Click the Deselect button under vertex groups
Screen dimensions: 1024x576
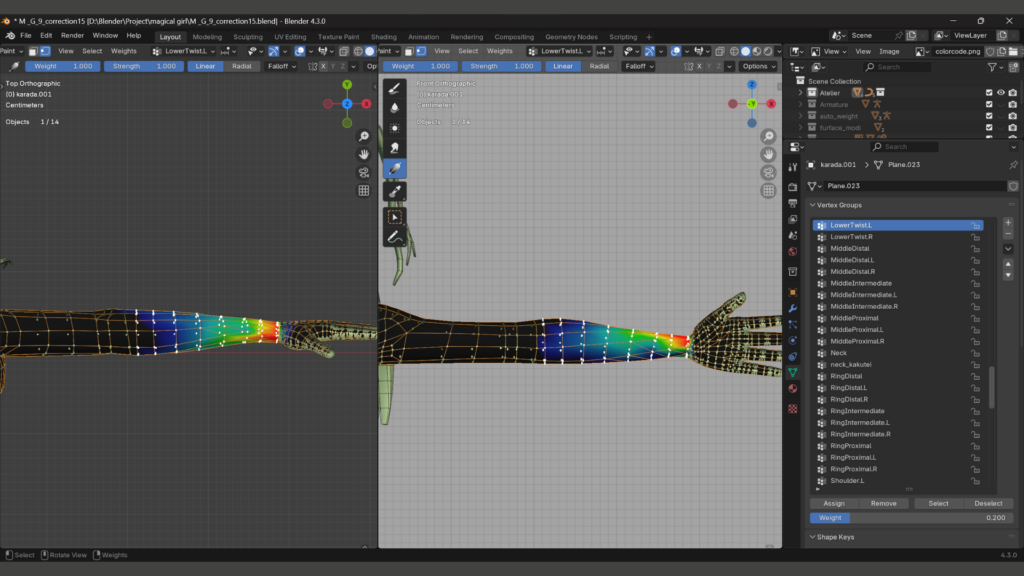tap(988, 503)
